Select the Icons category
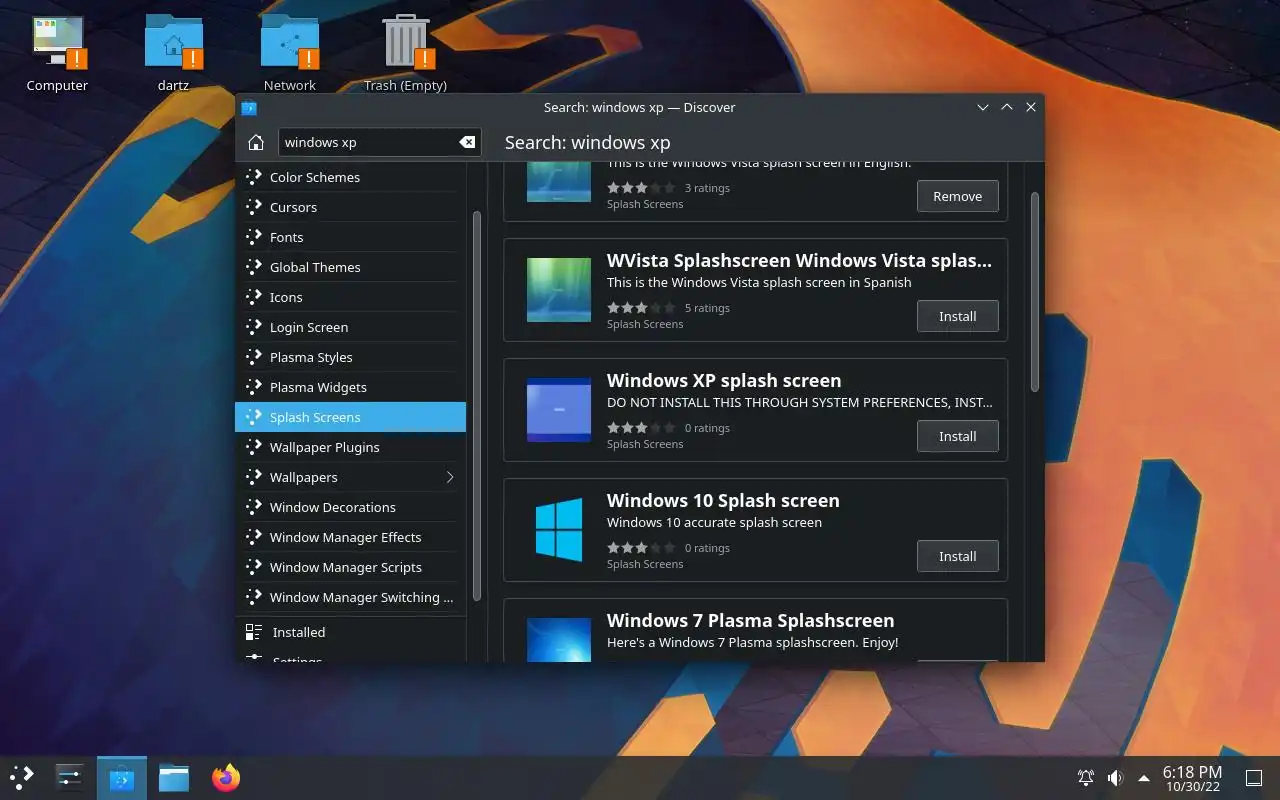The width and height of the screenshot is (1280, 800). (350, 297)
